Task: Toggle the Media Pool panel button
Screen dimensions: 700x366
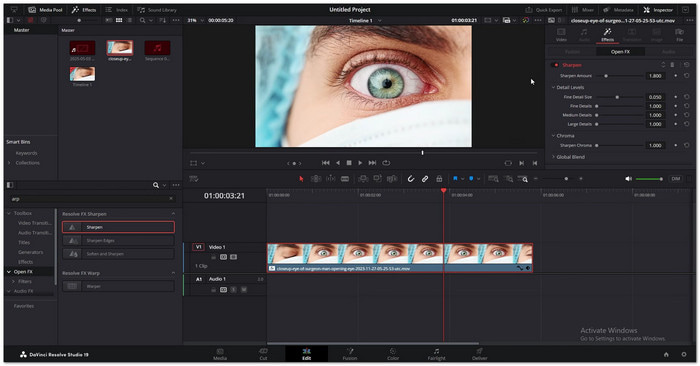Action: 45,10
